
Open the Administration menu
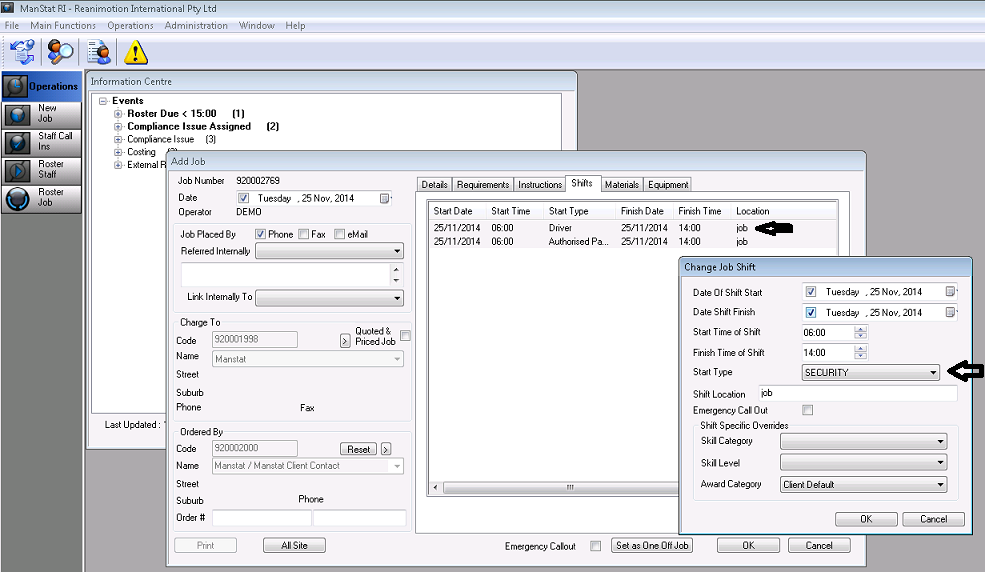[x=196, y=26]
